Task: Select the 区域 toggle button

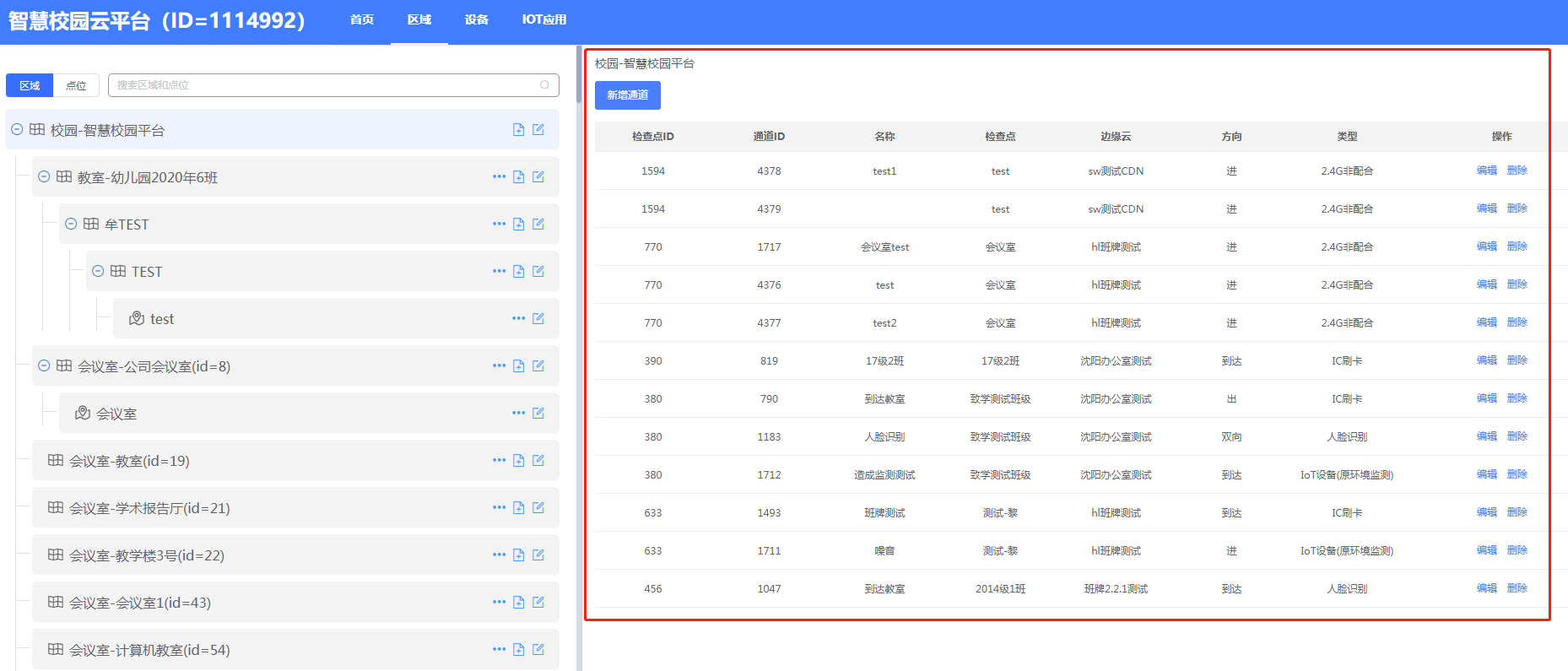Action: pyautogui.click(x=30, y=86)
